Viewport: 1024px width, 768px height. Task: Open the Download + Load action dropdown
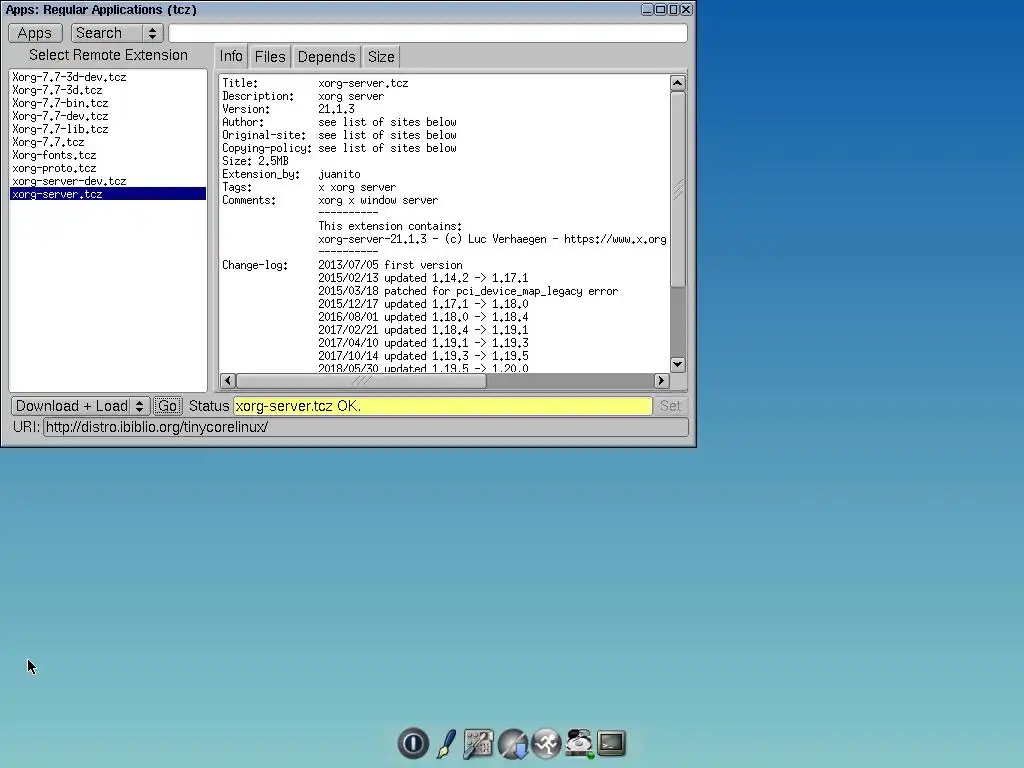[x=81, y=406]
